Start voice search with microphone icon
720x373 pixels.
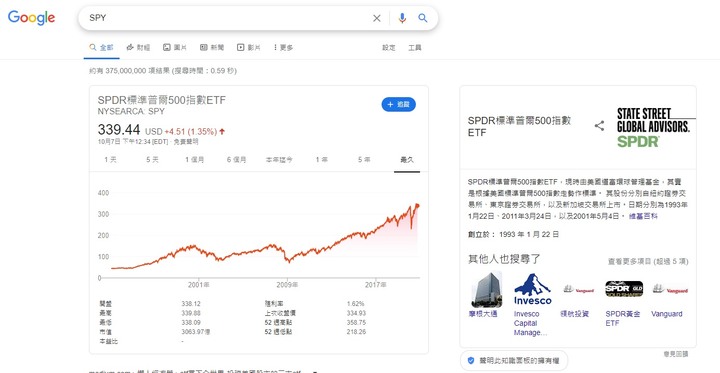coord(402,18)
